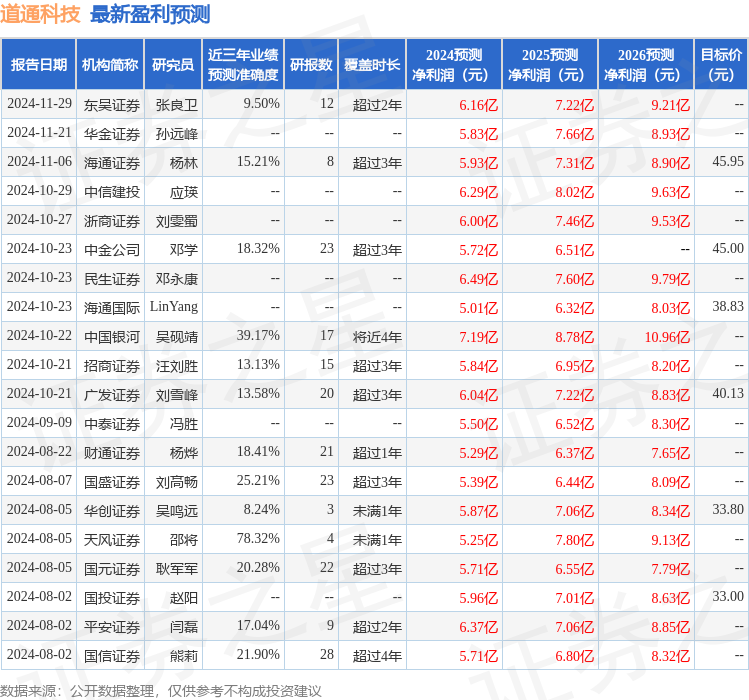Sort by 近三年业绩预测准确度 header
Screen dimensions: 749x700
coord(243,65)
